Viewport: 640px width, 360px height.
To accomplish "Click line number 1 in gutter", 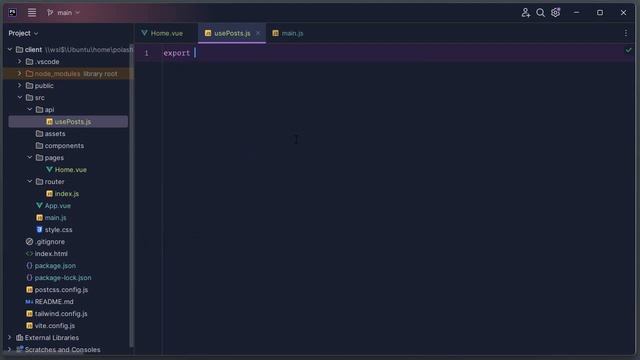I will [x=147, y=53].
